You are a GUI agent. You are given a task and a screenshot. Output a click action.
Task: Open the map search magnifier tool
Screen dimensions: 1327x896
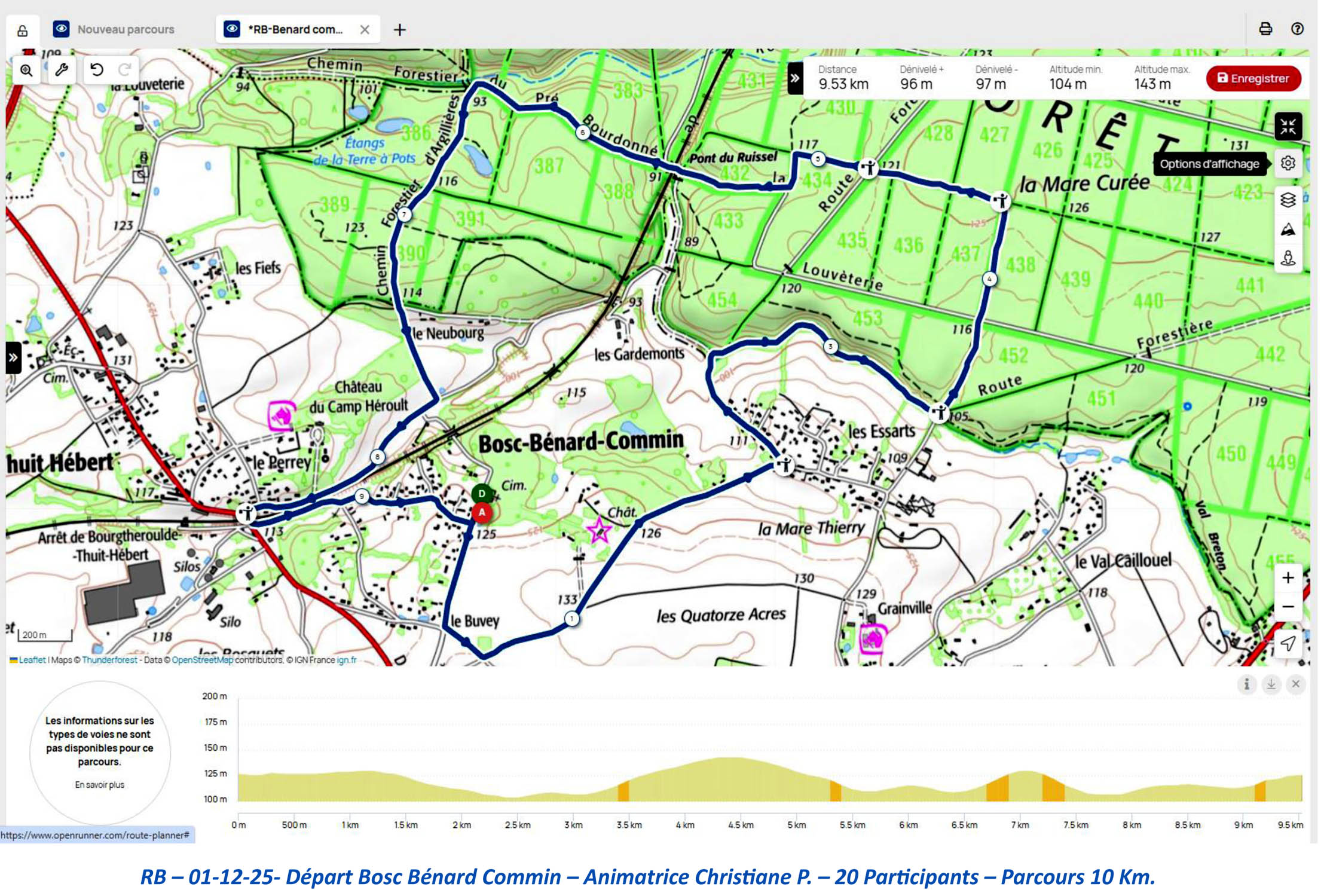tap(26, 71)
